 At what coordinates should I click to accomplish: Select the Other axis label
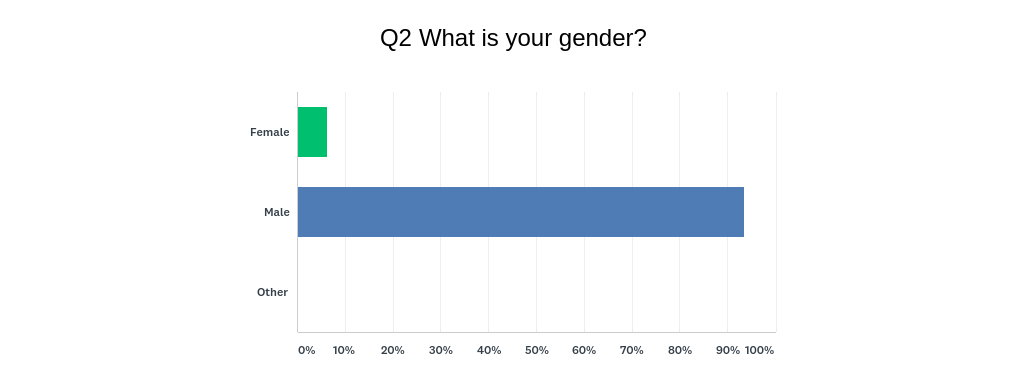pos(272,292)
